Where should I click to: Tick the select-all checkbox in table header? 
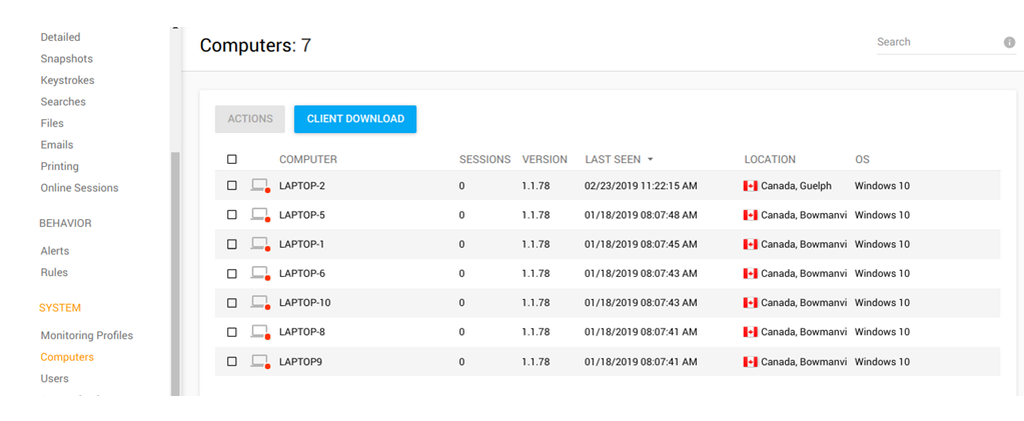pos(232,159)
